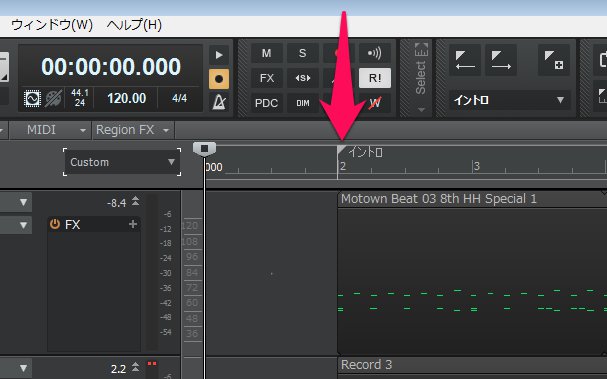Select the Motown Beat 03 8th HH Special 1 clip header
The width and height of the screenshot is (607, 379).
point(472,199)
